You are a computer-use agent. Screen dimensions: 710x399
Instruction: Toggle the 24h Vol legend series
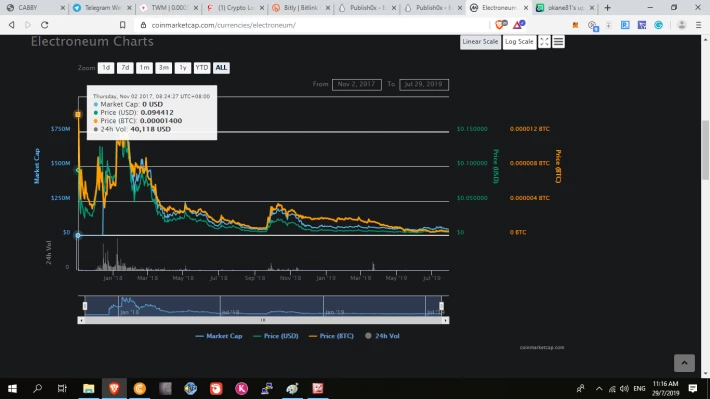click(x=382, y=336)
